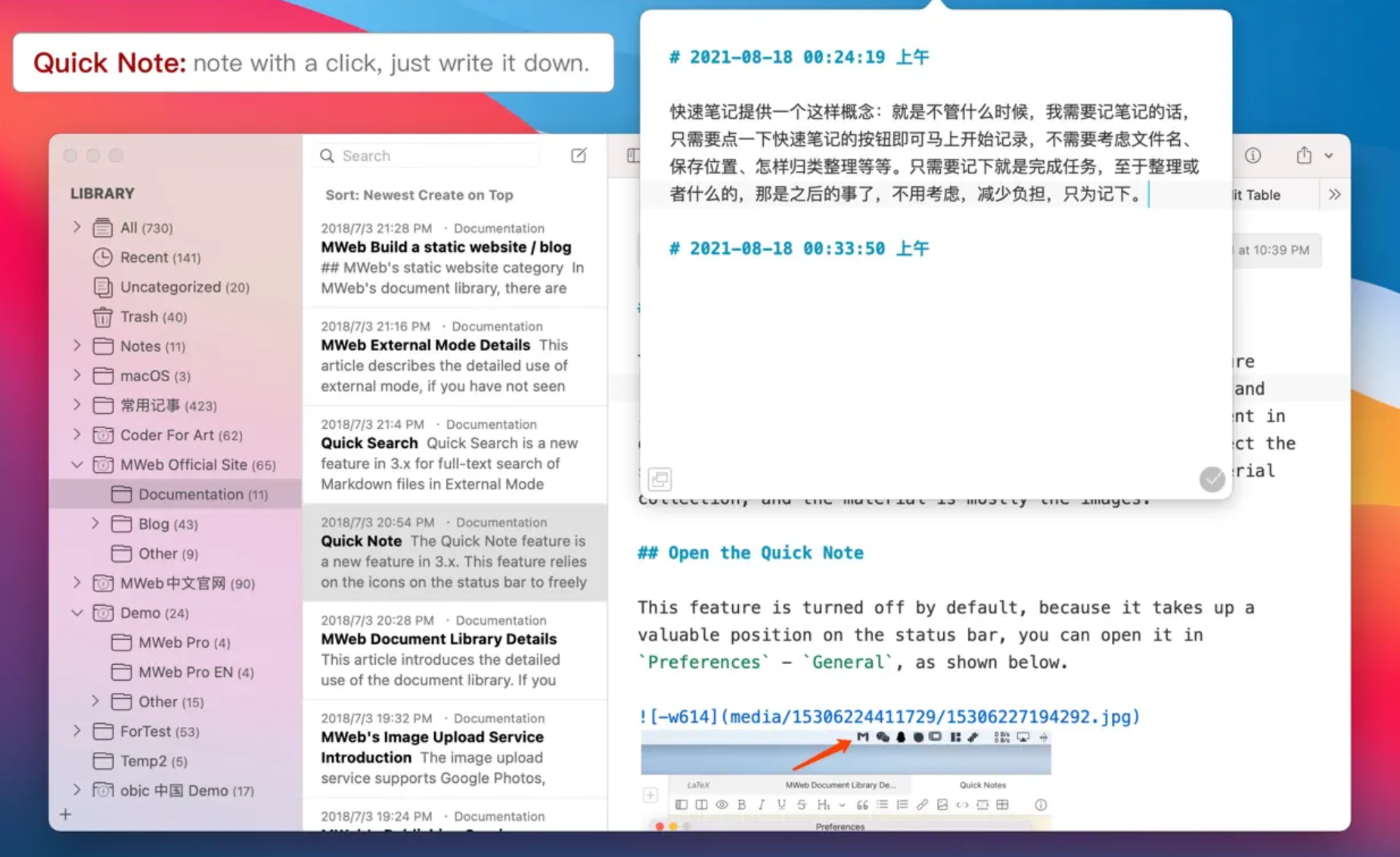Select the Temp2 (5) folder
This screenshot has height=857, width=1400.
tap(154, 760)
